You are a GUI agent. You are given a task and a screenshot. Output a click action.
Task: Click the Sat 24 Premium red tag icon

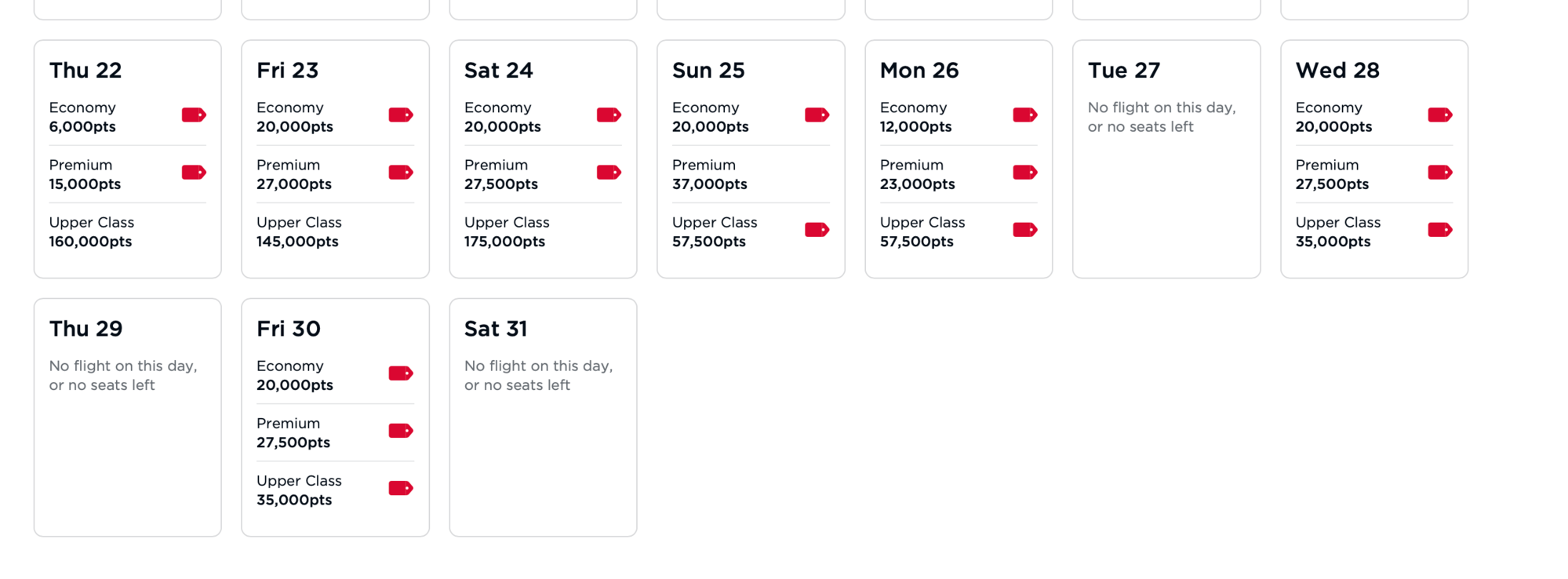click(x=609, y=173)
